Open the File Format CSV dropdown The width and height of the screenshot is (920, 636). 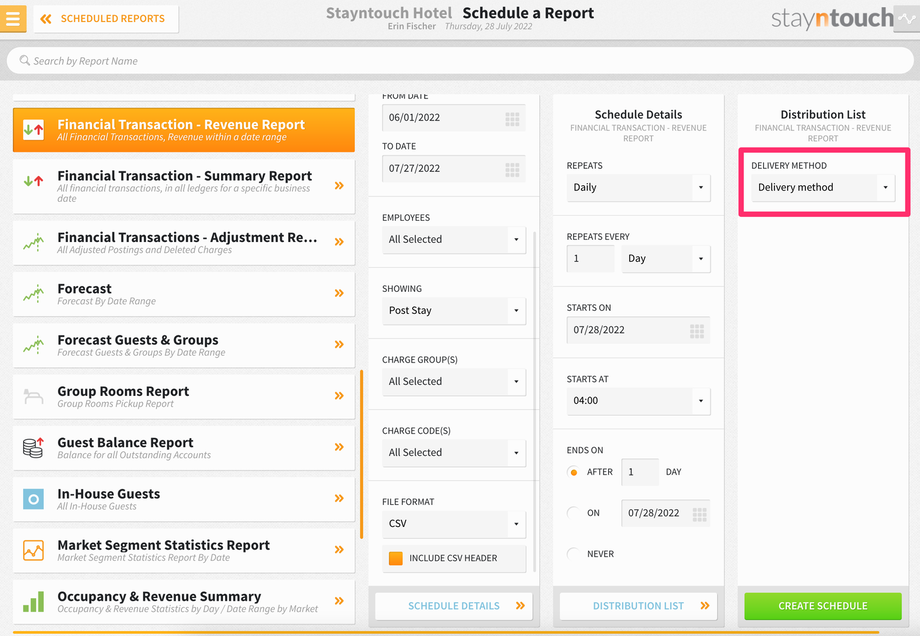pyautogui.click(x=454, y=523)
